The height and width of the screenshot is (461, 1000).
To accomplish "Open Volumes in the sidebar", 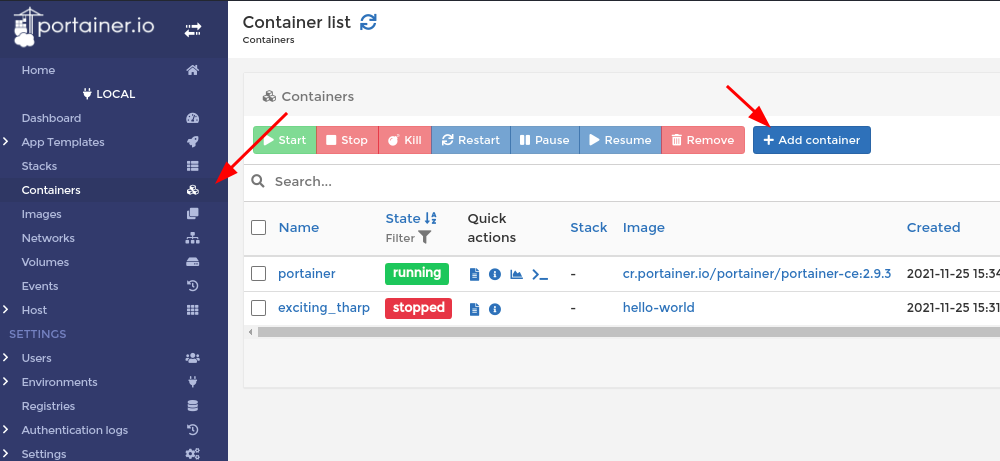I will (x=45, y=262).
